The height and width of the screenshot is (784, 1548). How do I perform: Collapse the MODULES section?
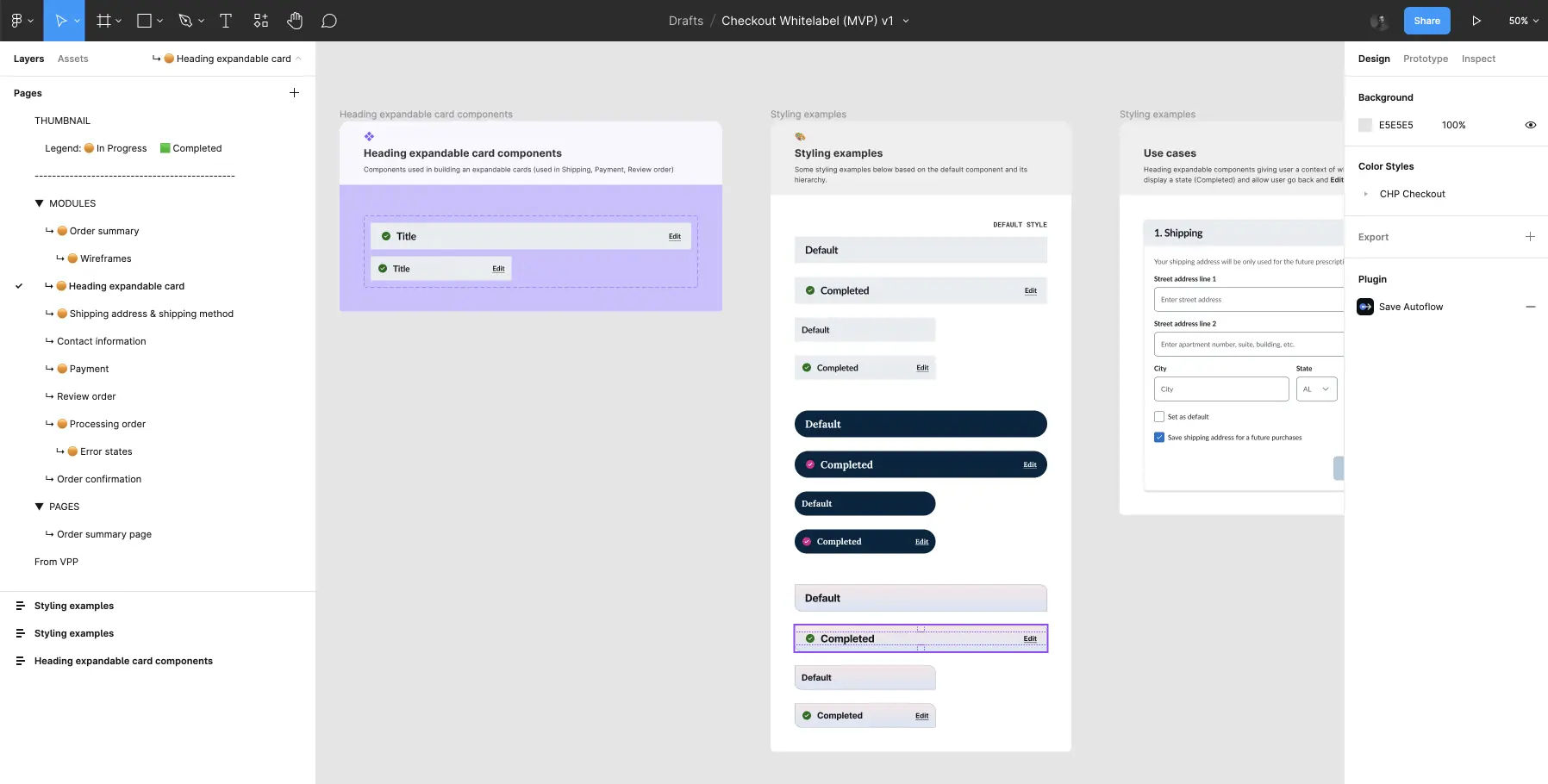click(x=39, y=203)
